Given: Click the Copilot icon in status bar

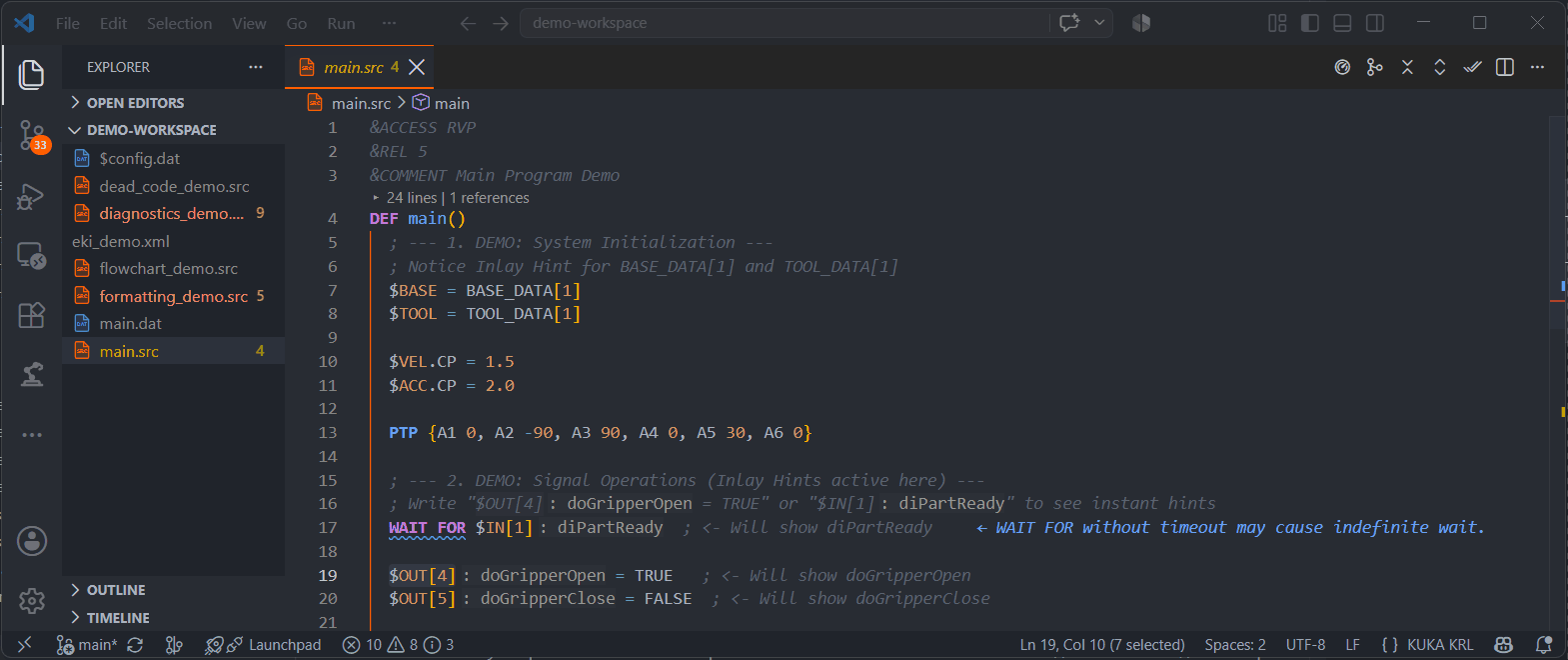Looking at the screenshot, I should 1503,645.
